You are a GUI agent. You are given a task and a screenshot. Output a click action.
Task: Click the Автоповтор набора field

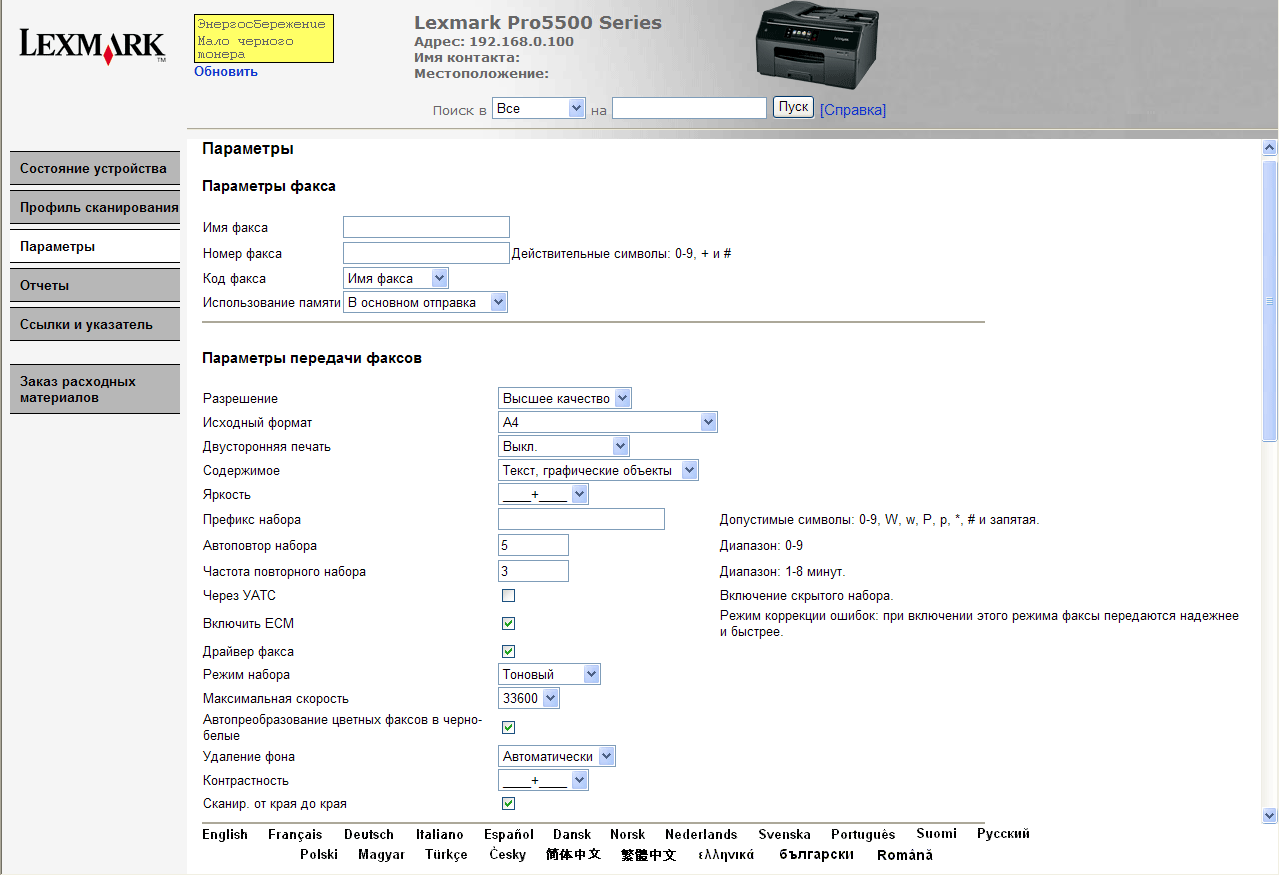(533, 545)
